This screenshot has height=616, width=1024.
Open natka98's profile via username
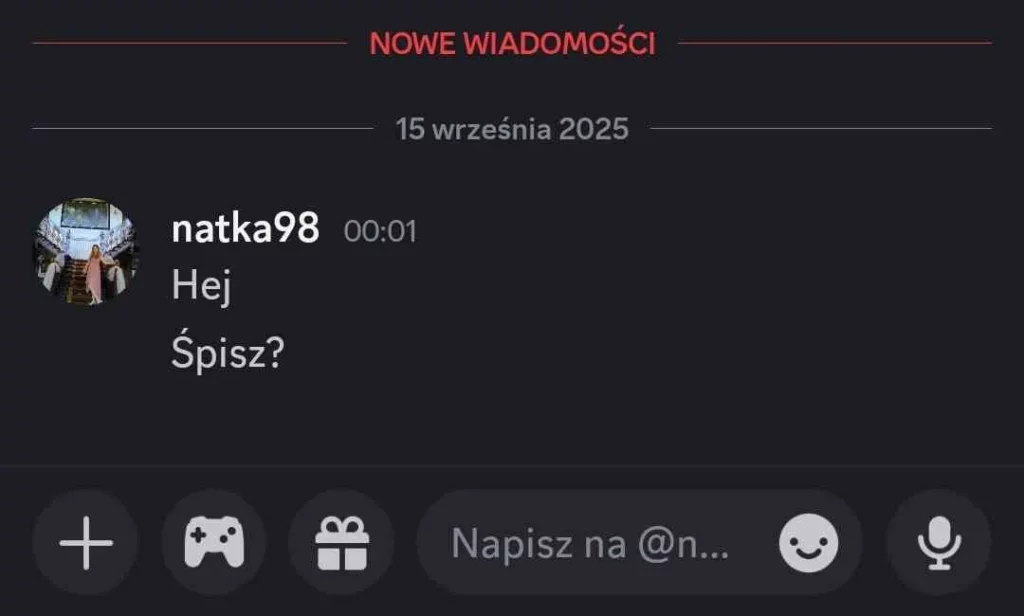[246, 229]
